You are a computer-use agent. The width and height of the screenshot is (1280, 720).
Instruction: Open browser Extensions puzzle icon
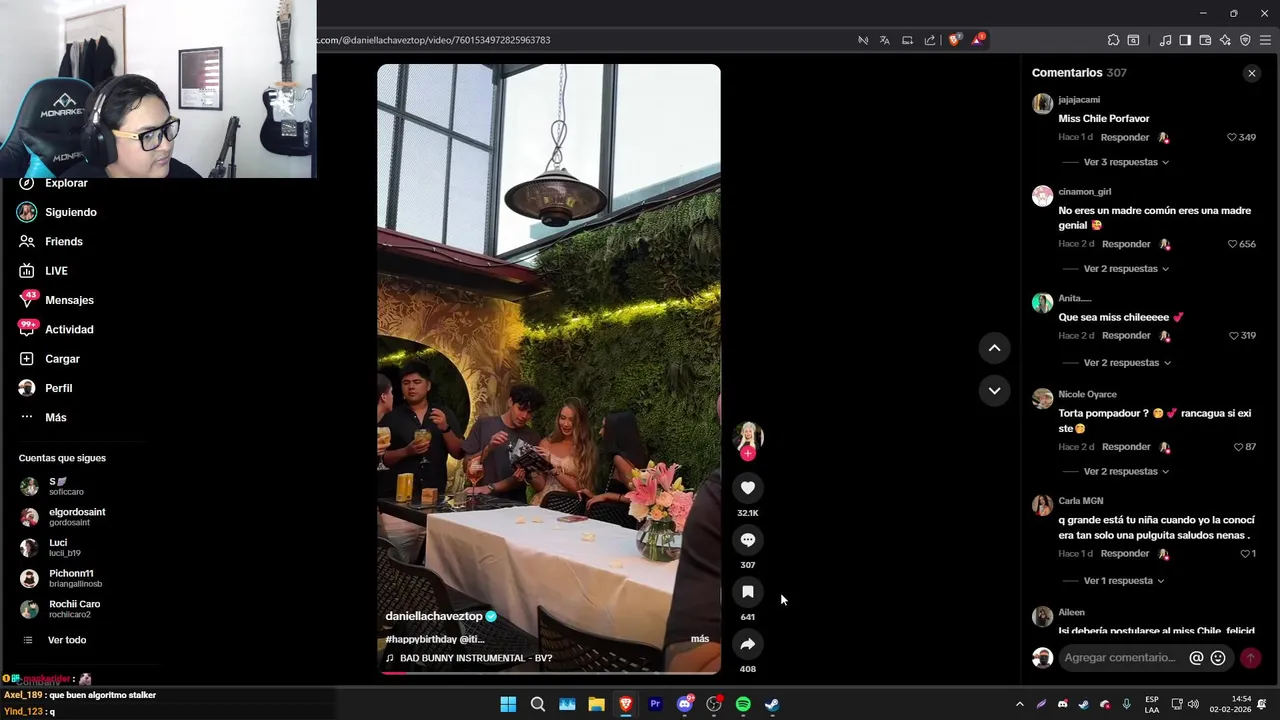pos(1113,40)
